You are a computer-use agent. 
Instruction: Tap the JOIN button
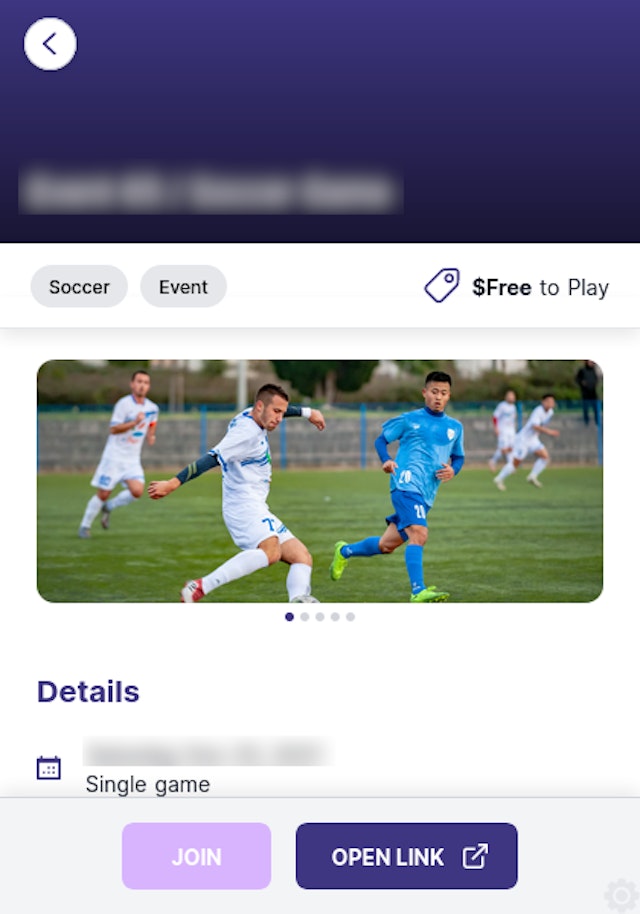pos(196,856)
